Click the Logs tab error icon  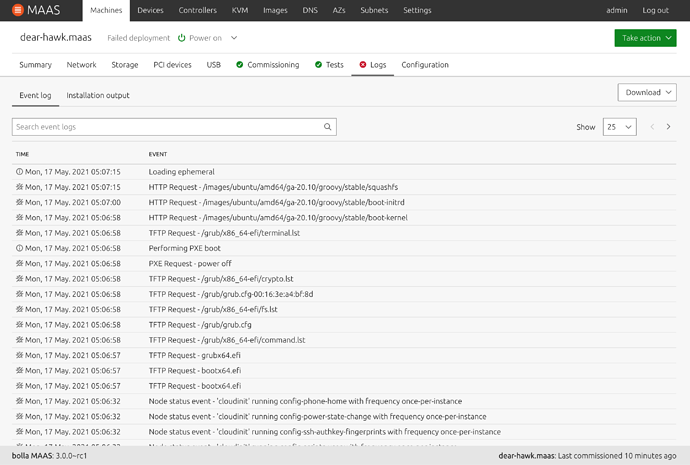(x=363, y=65)
